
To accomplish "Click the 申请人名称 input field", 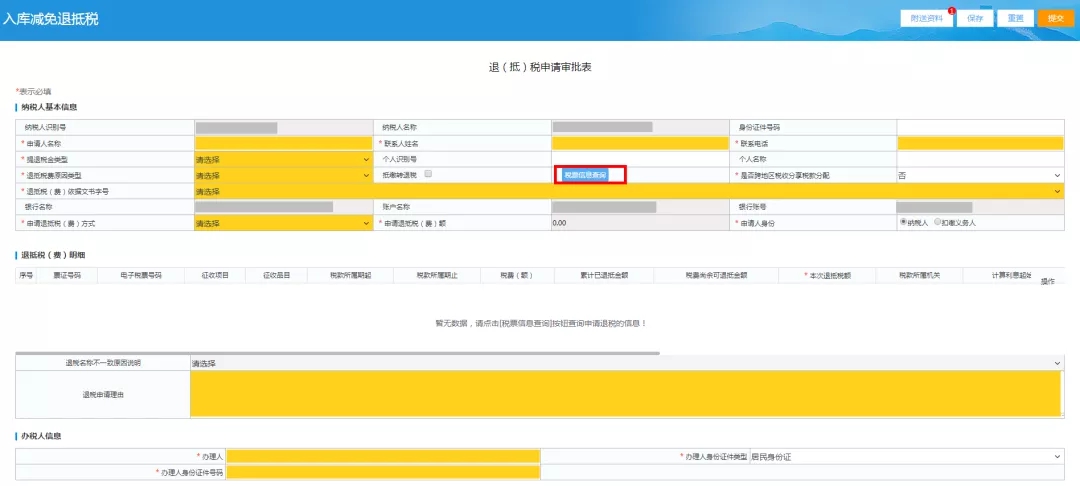I will tap(283, 144).
